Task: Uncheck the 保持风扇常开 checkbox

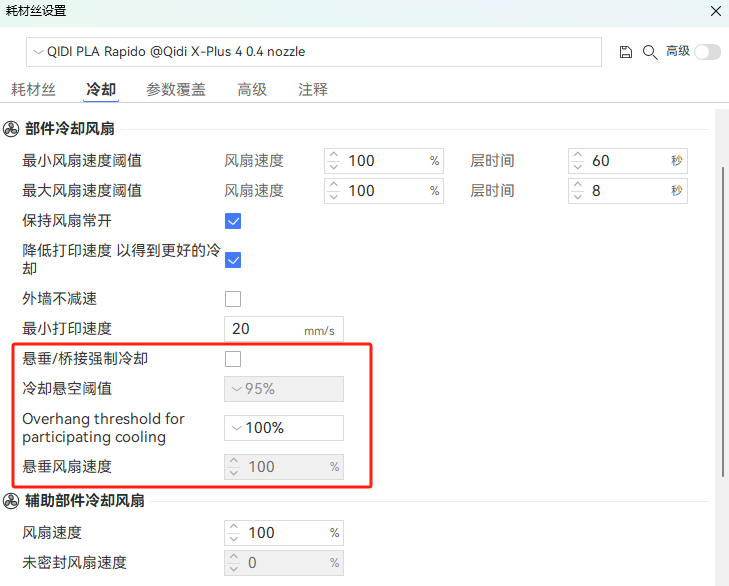Action: click(233, 221)
